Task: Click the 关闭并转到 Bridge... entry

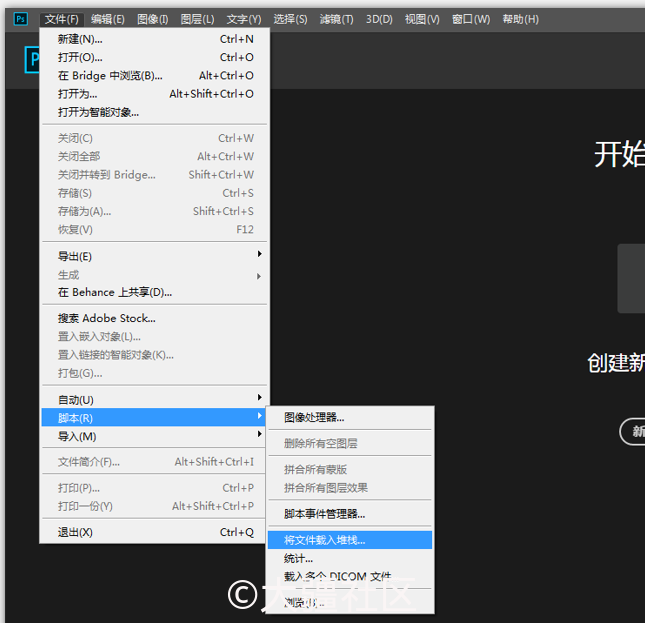Action: point(155,175)
